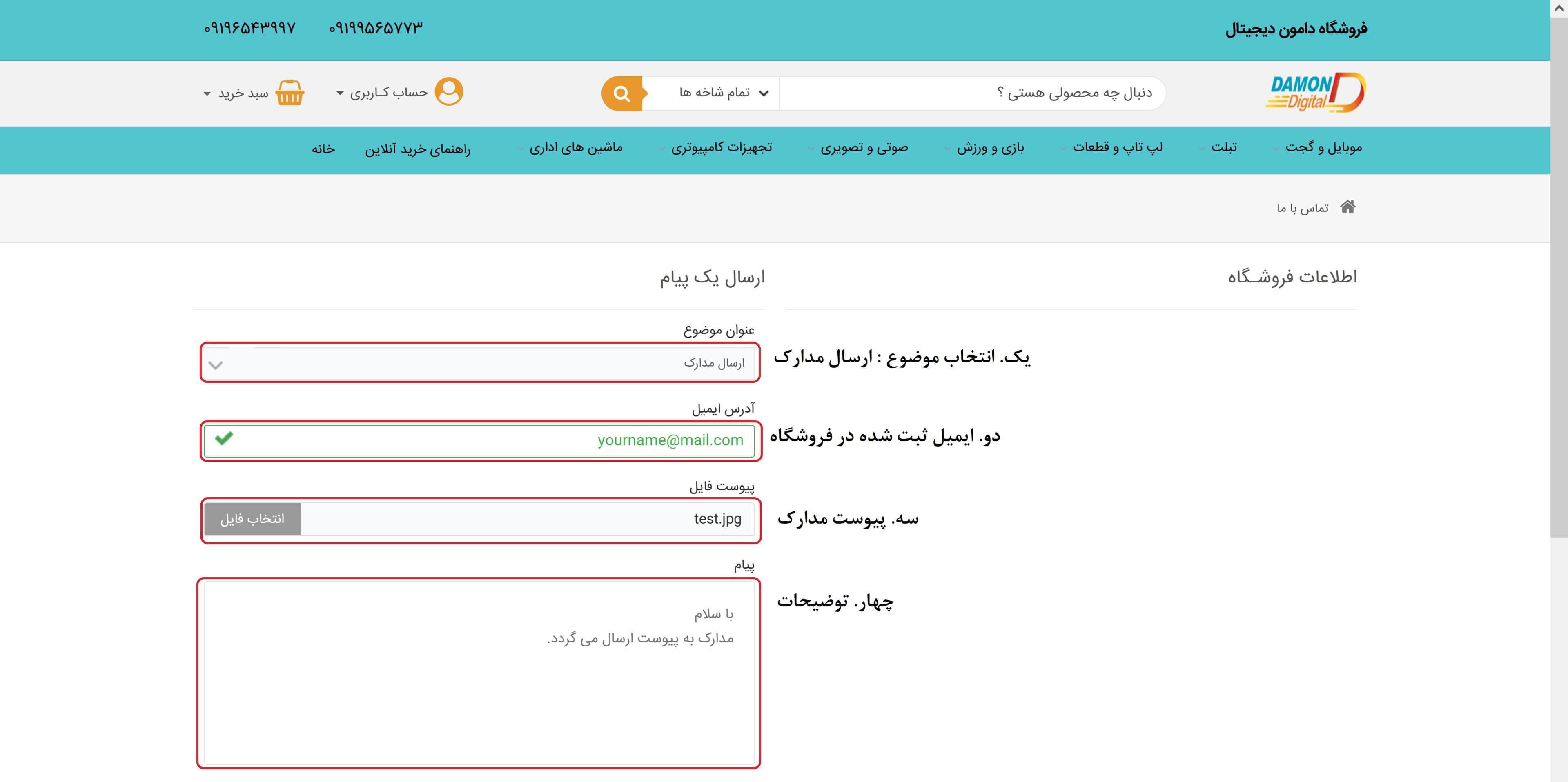Click the ارسال یک پیام heading

tap(712, 278)
